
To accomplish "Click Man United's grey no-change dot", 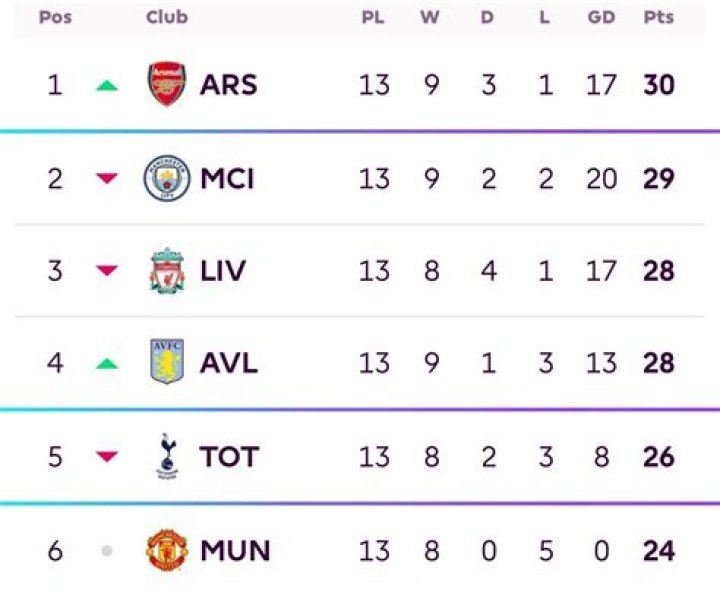I will point(107,551).
